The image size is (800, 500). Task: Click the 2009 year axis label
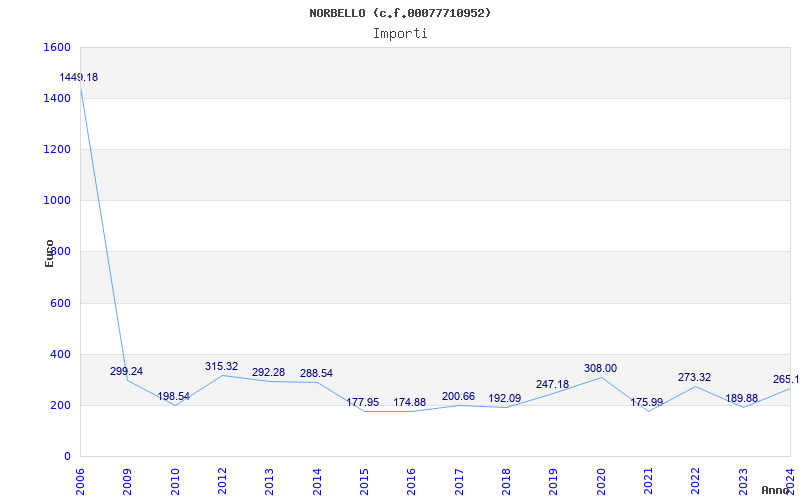128,482
